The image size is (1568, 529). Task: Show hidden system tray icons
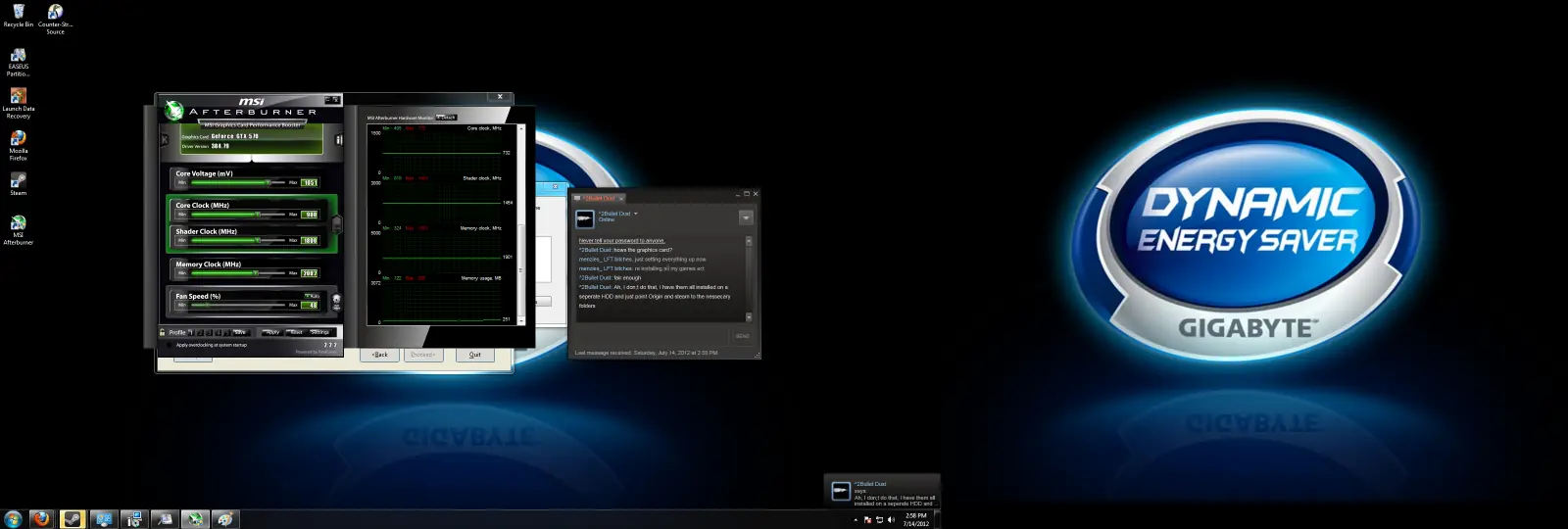tap(856, 520)
